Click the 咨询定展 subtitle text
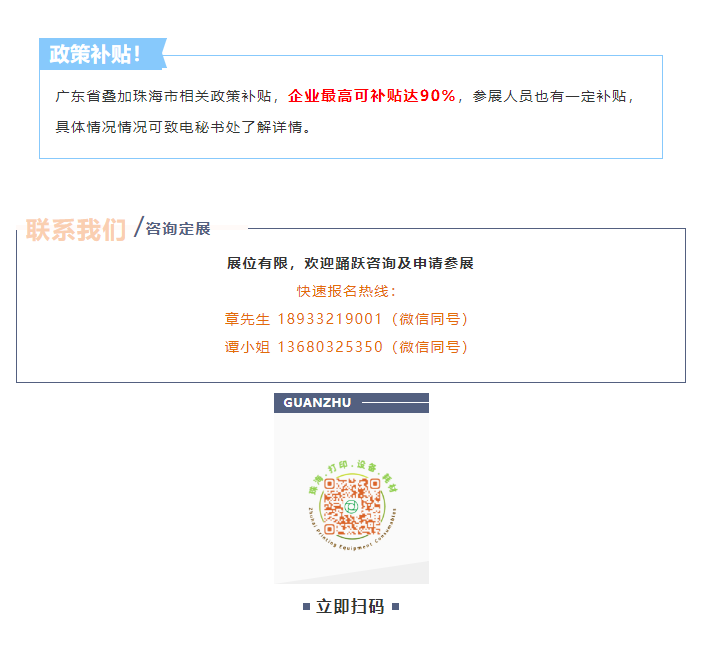This screenshot has width=712, height=647. click(x=178, y=229)
